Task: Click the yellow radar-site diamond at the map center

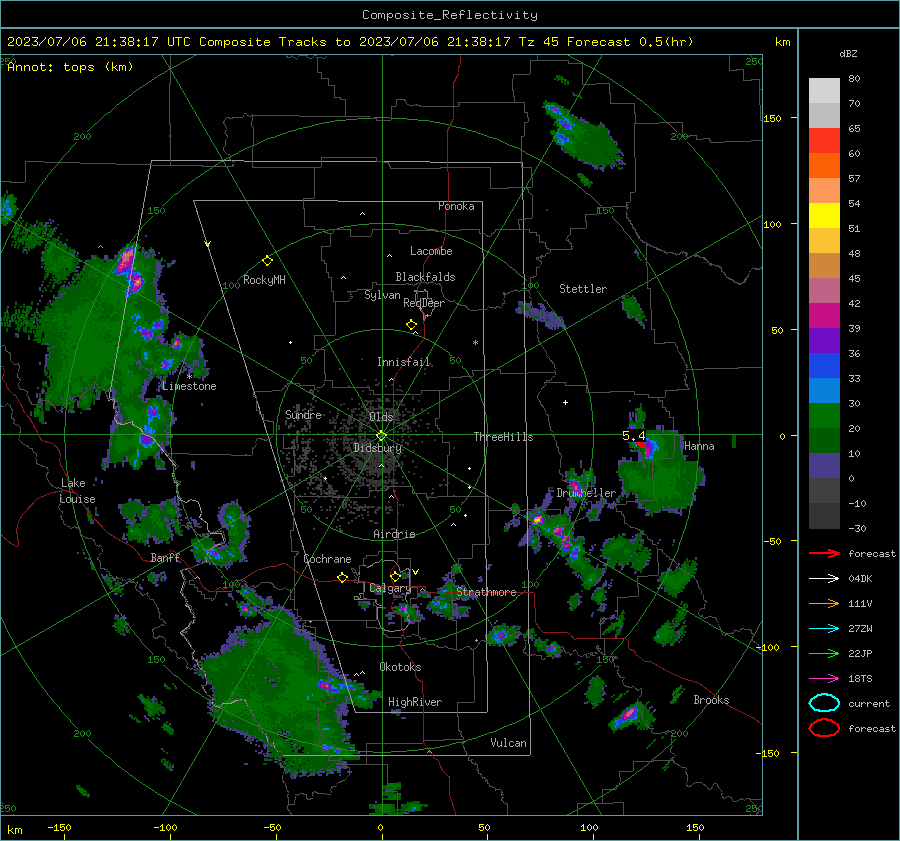Action: 382,436
